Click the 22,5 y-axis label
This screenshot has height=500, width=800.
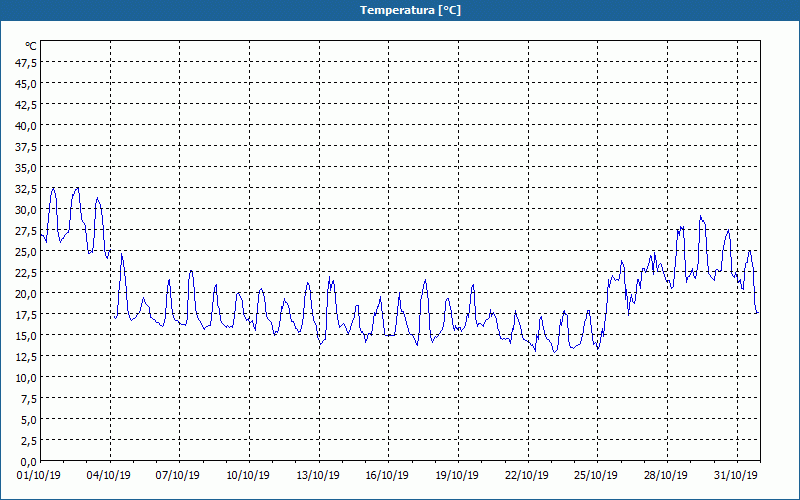coord(26,273)
